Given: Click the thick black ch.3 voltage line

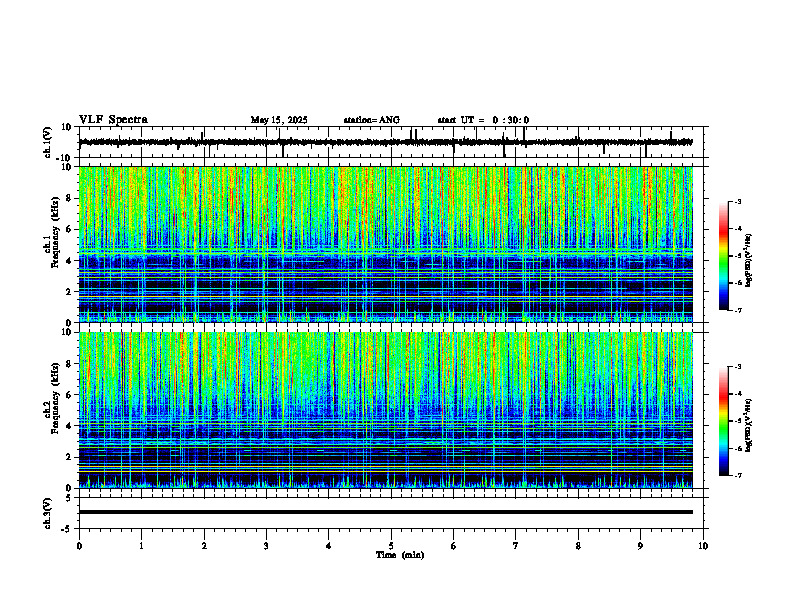Looking at the screenshot, I should point(386,512).
